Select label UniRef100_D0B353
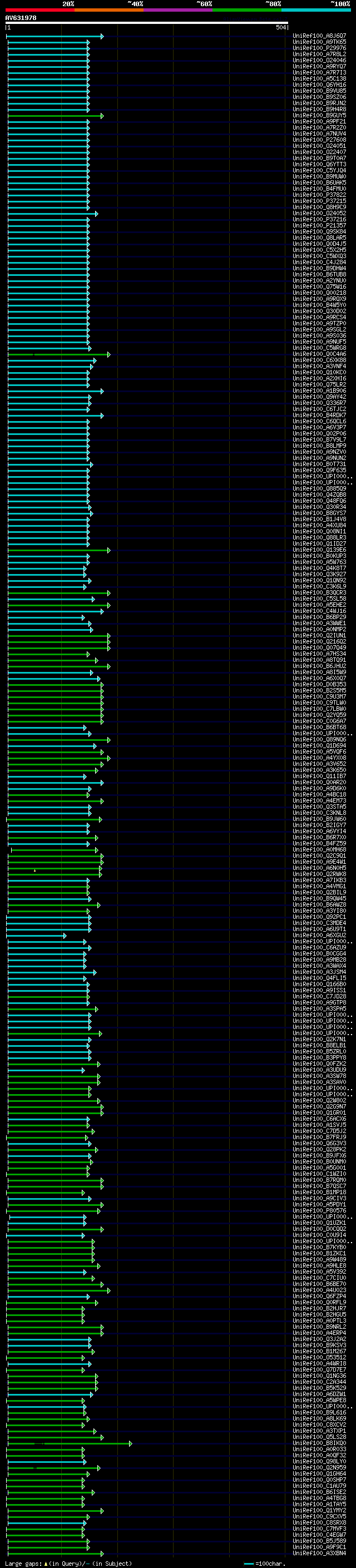Viewport: 356px width, 1568px height. tap(319, 685)
